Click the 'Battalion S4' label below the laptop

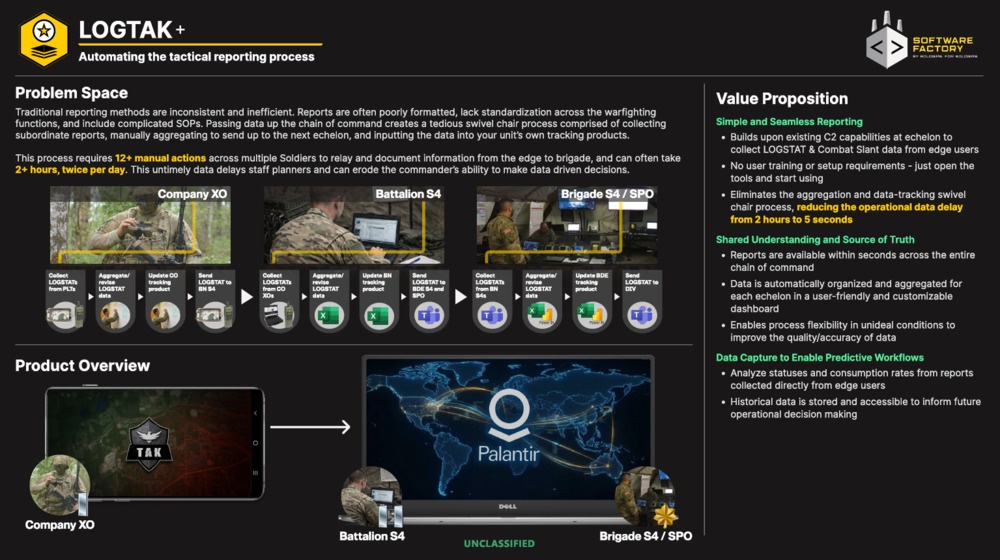tap(372, 536)
